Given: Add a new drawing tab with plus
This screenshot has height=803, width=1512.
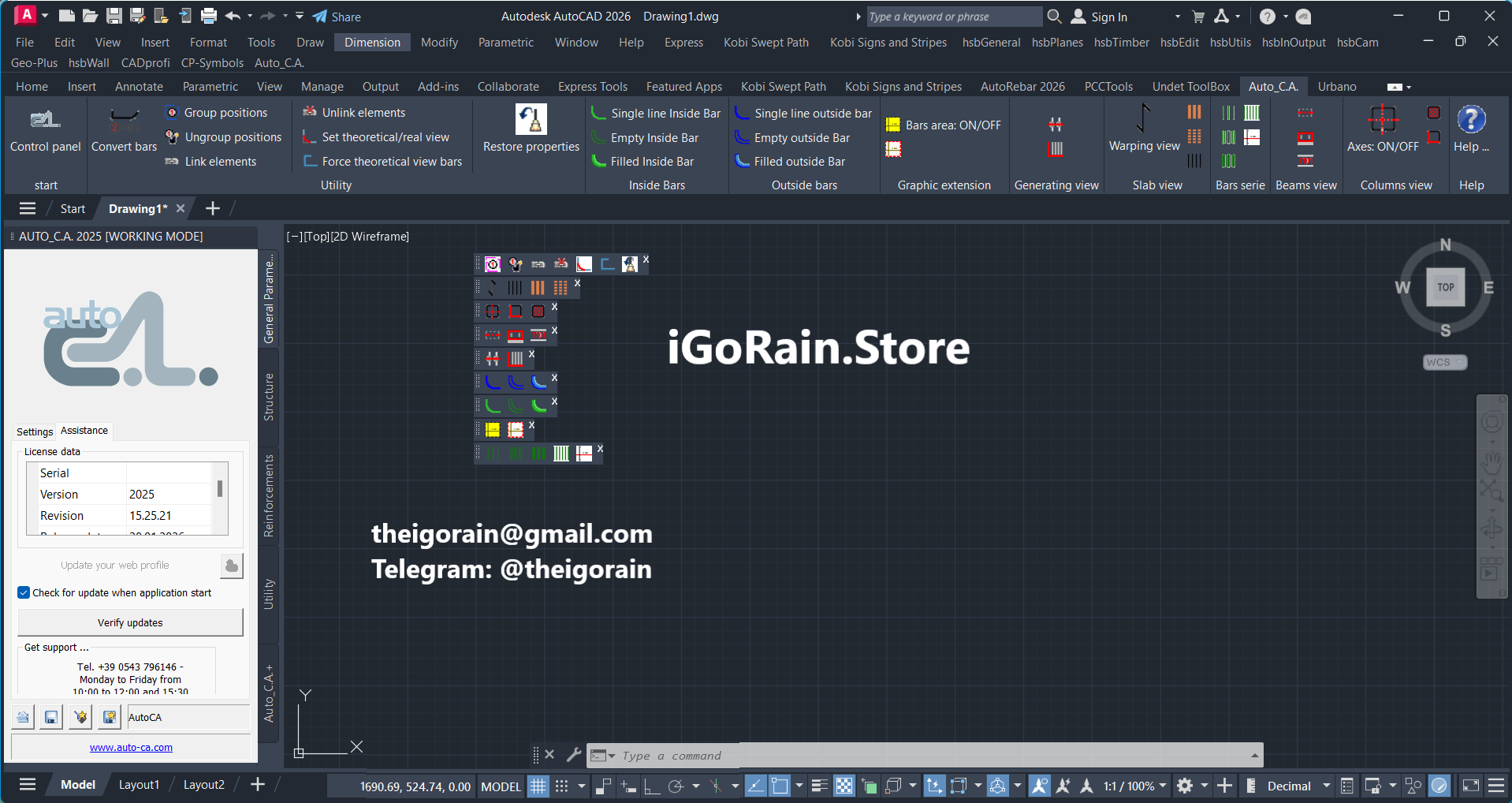Looking at the screenshot, I should (212, 208).
